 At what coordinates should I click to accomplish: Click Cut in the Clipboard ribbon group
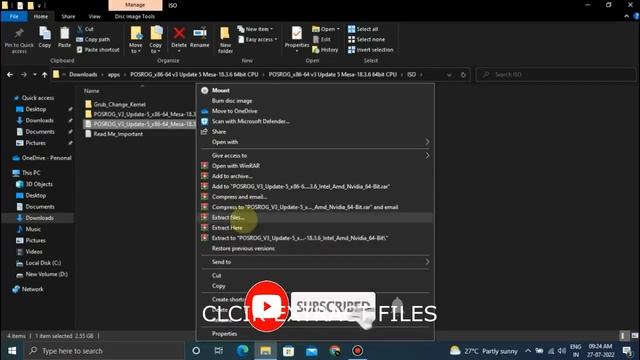(85, 29)
